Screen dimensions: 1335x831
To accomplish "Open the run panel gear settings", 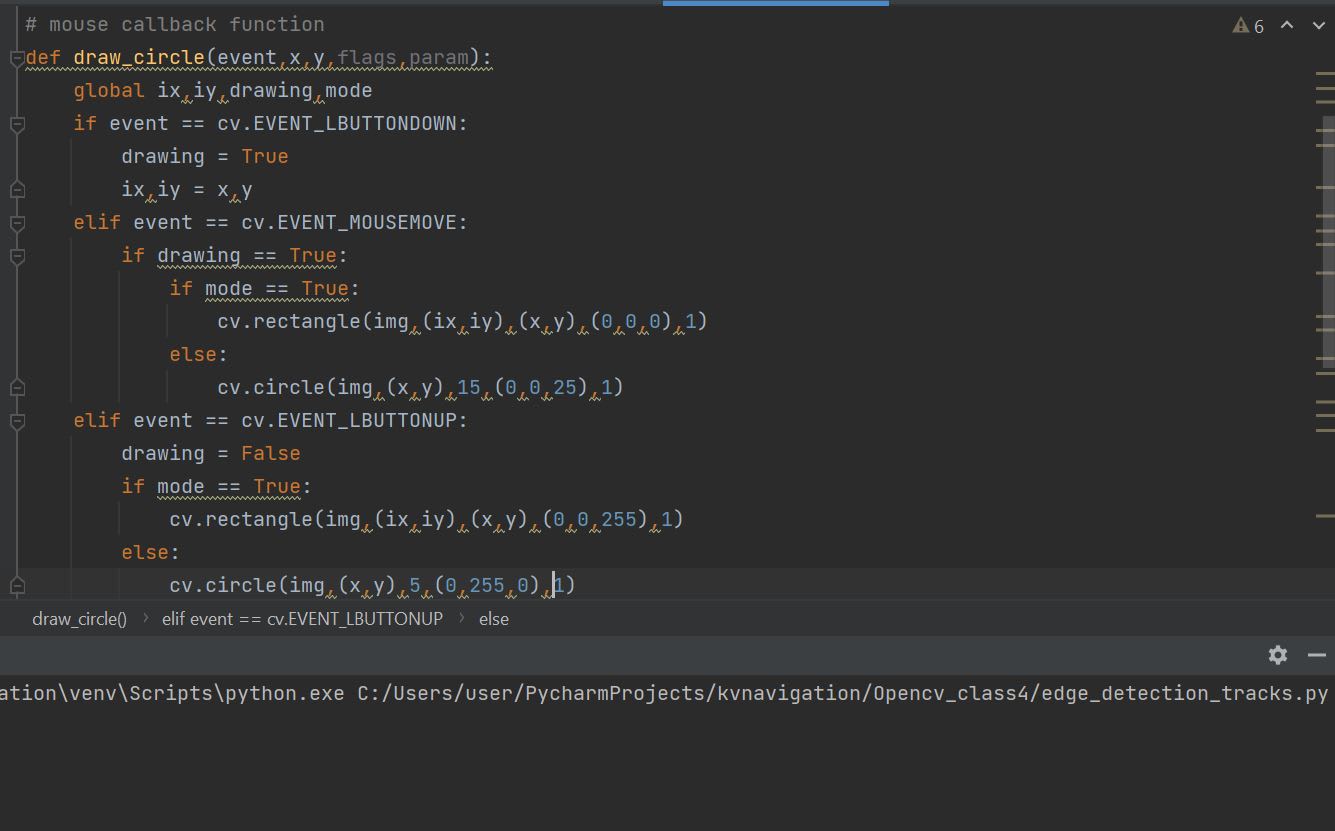I will point(1277,655).
